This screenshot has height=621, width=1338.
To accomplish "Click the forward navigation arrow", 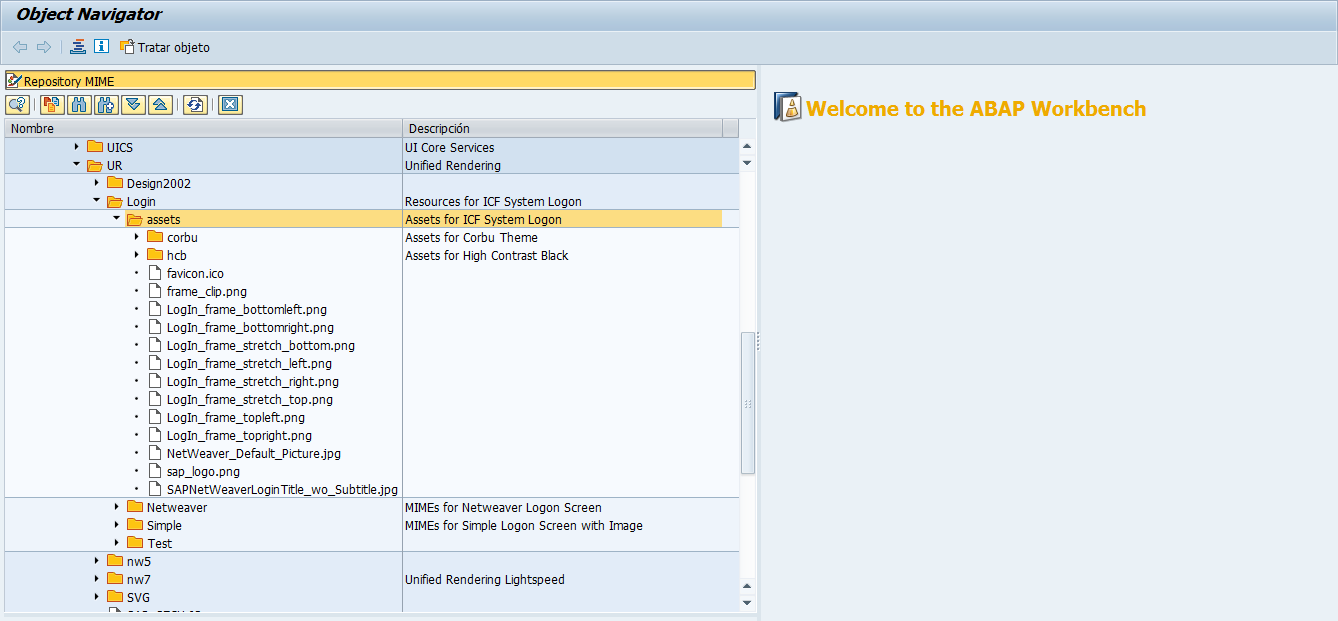I will click(43, 46).
